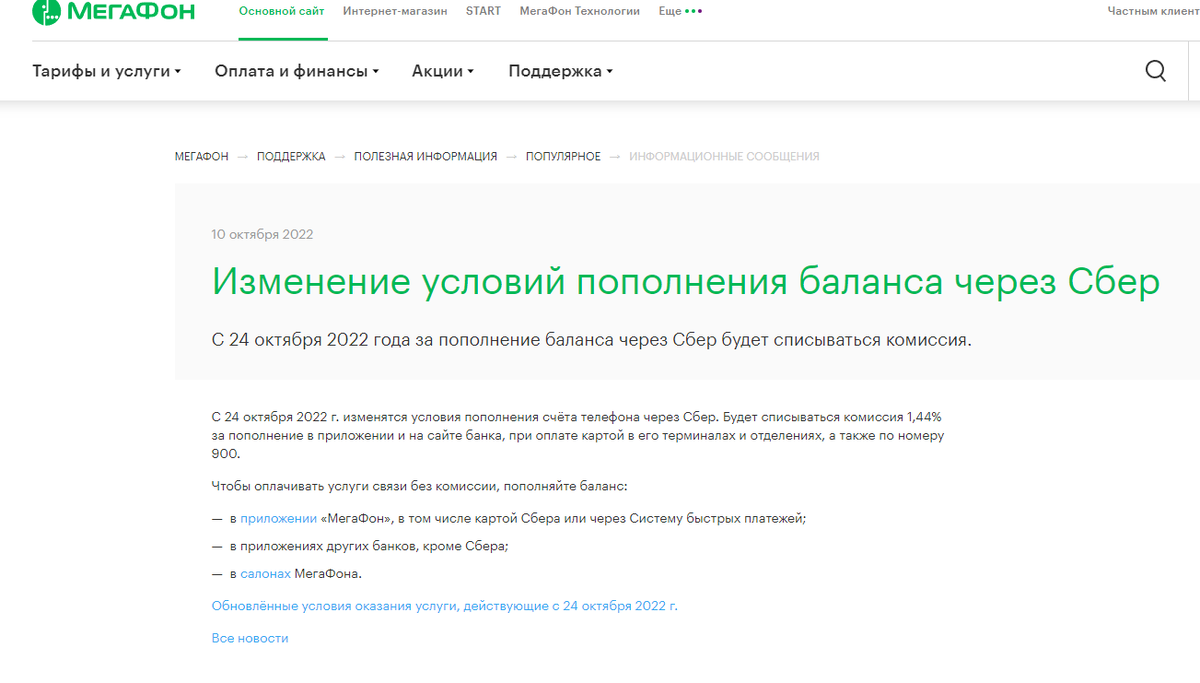Expand the Акции menu
The height and width of the screenshot is (683, 1200).
tap(443, 71)
